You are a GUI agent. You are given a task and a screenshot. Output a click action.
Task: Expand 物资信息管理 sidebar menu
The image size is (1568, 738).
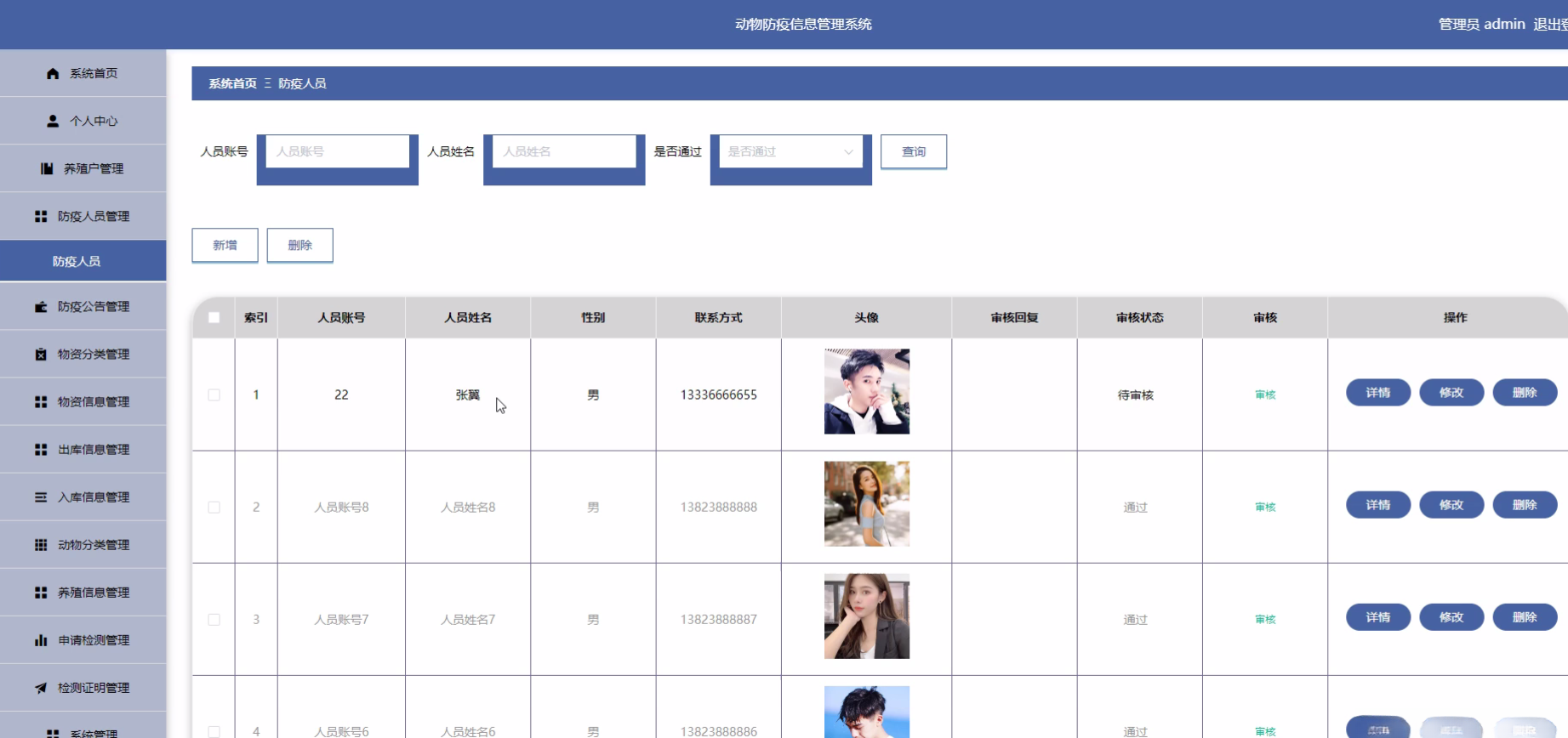pyautogui.click(x=83, y=401)
